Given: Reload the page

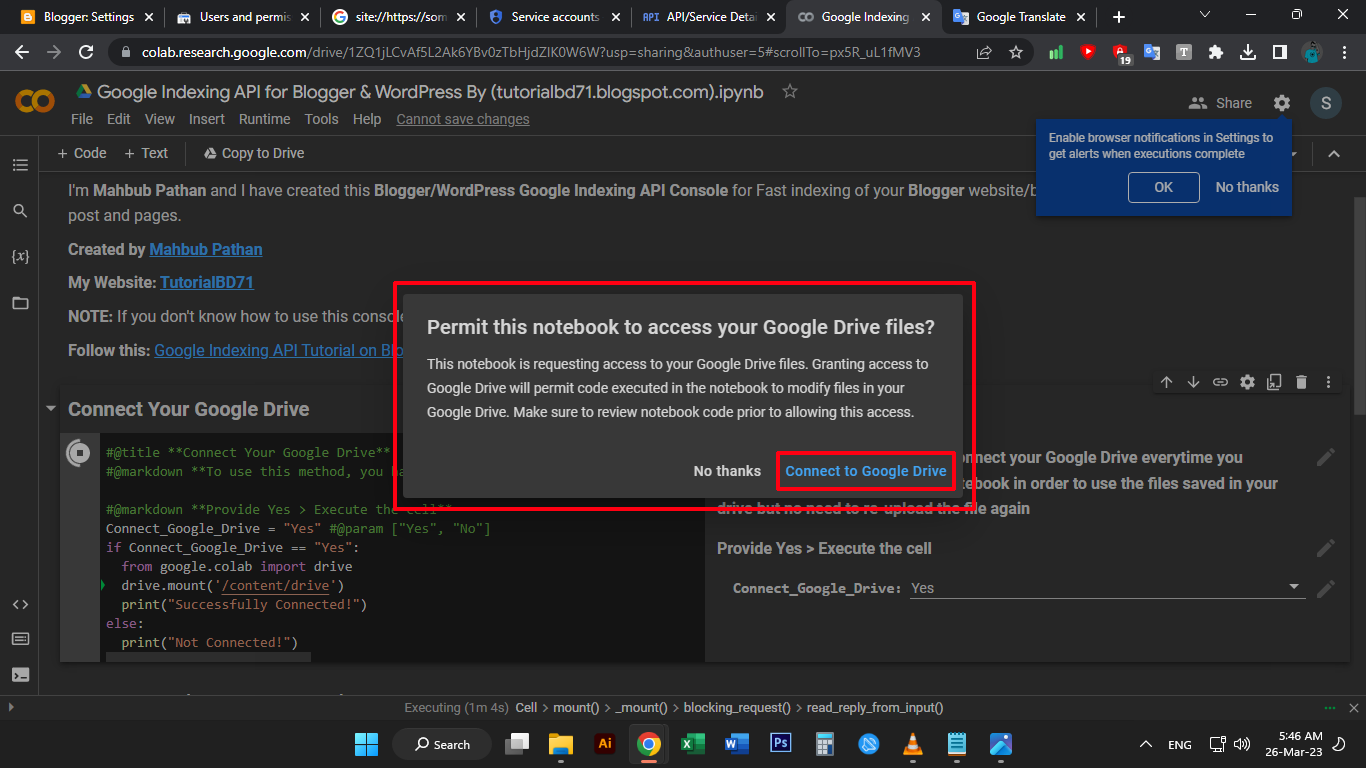Looking at the screenshot, I should pos(86,52).
